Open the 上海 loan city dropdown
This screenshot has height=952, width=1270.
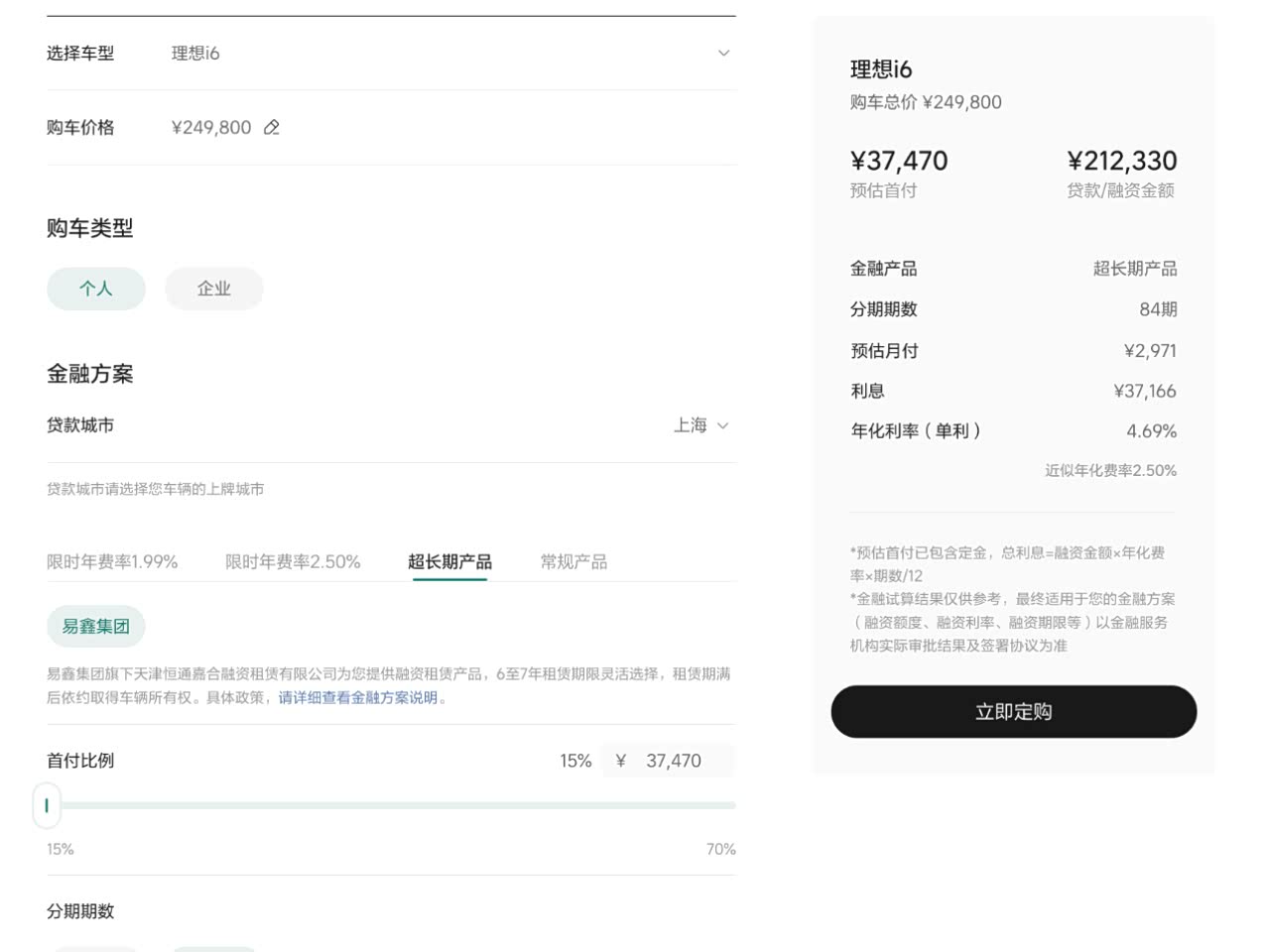[701, 425]
